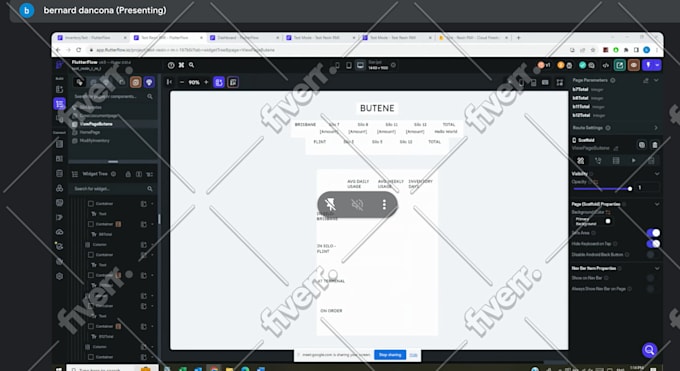680x371 pixels.
Task: Select the phone device preview icon
Action: (x=337, y=65)
